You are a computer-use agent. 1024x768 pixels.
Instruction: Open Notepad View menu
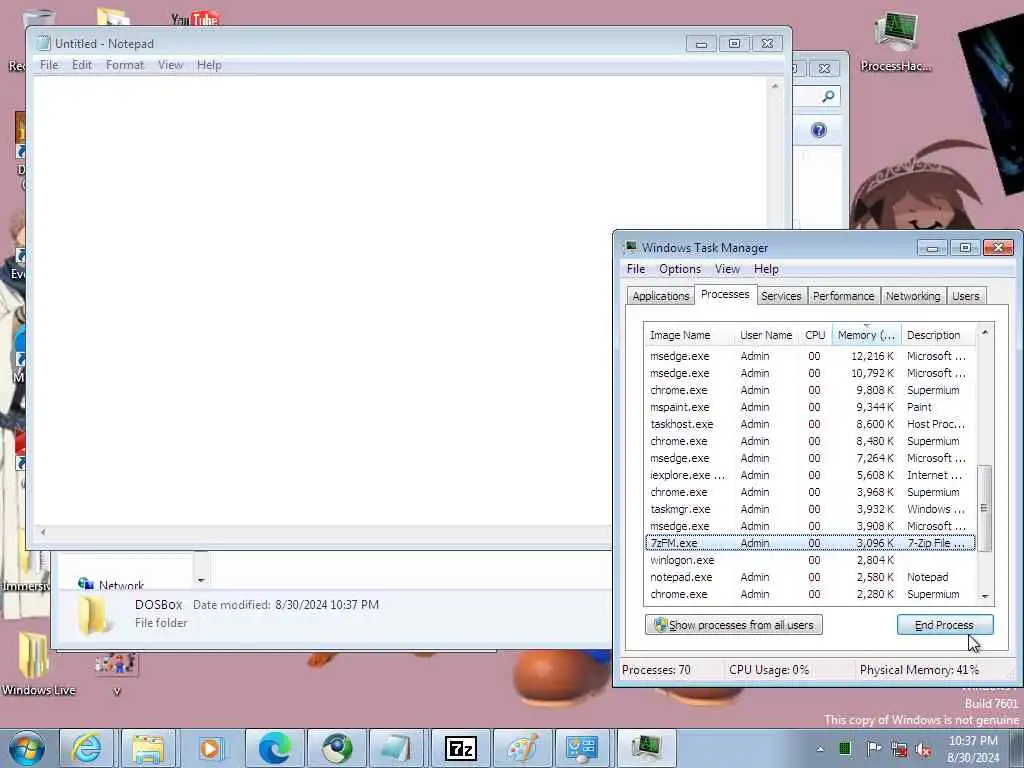tap(170, 65)
